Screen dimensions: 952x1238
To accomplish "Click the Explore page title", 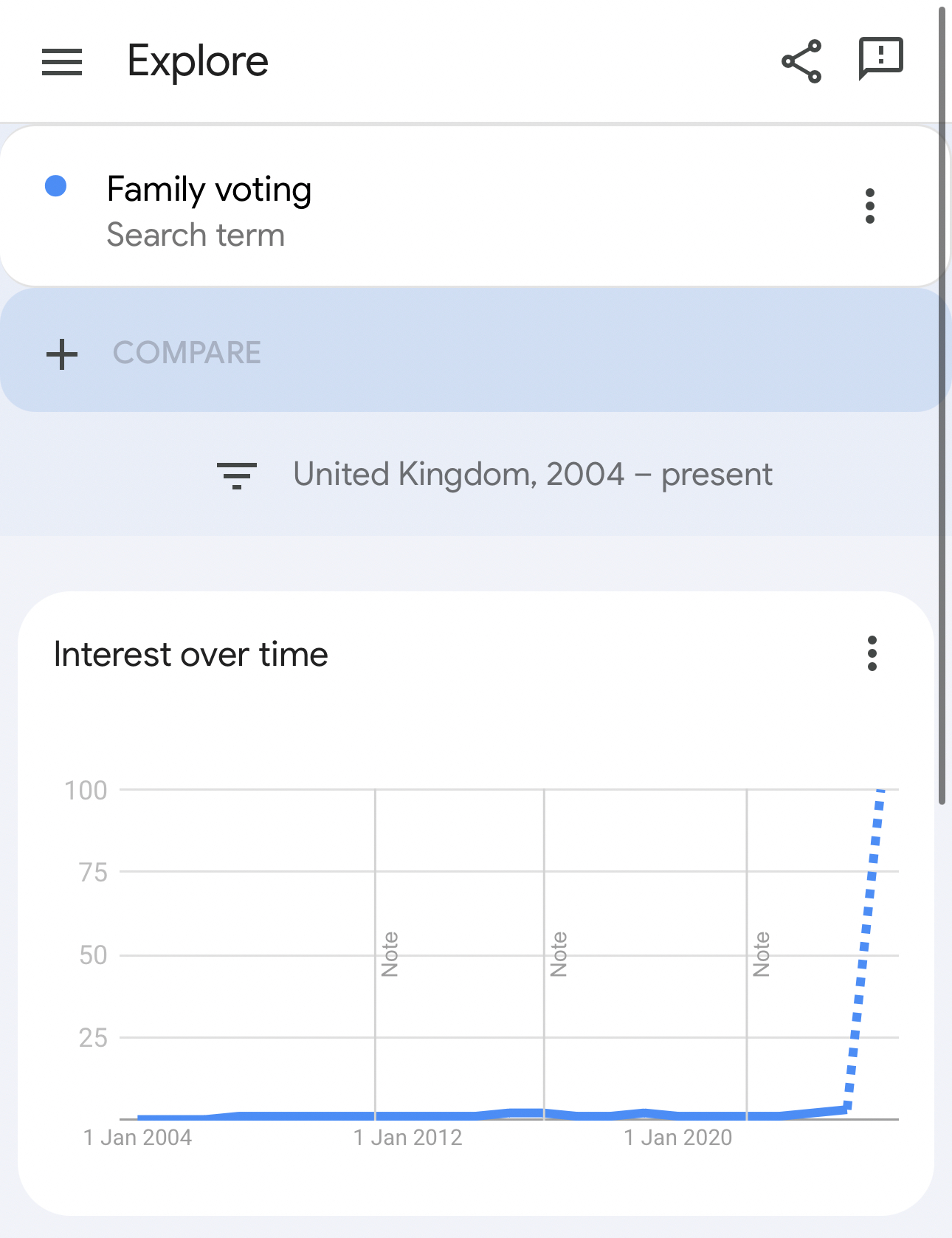I will point(198,61).
